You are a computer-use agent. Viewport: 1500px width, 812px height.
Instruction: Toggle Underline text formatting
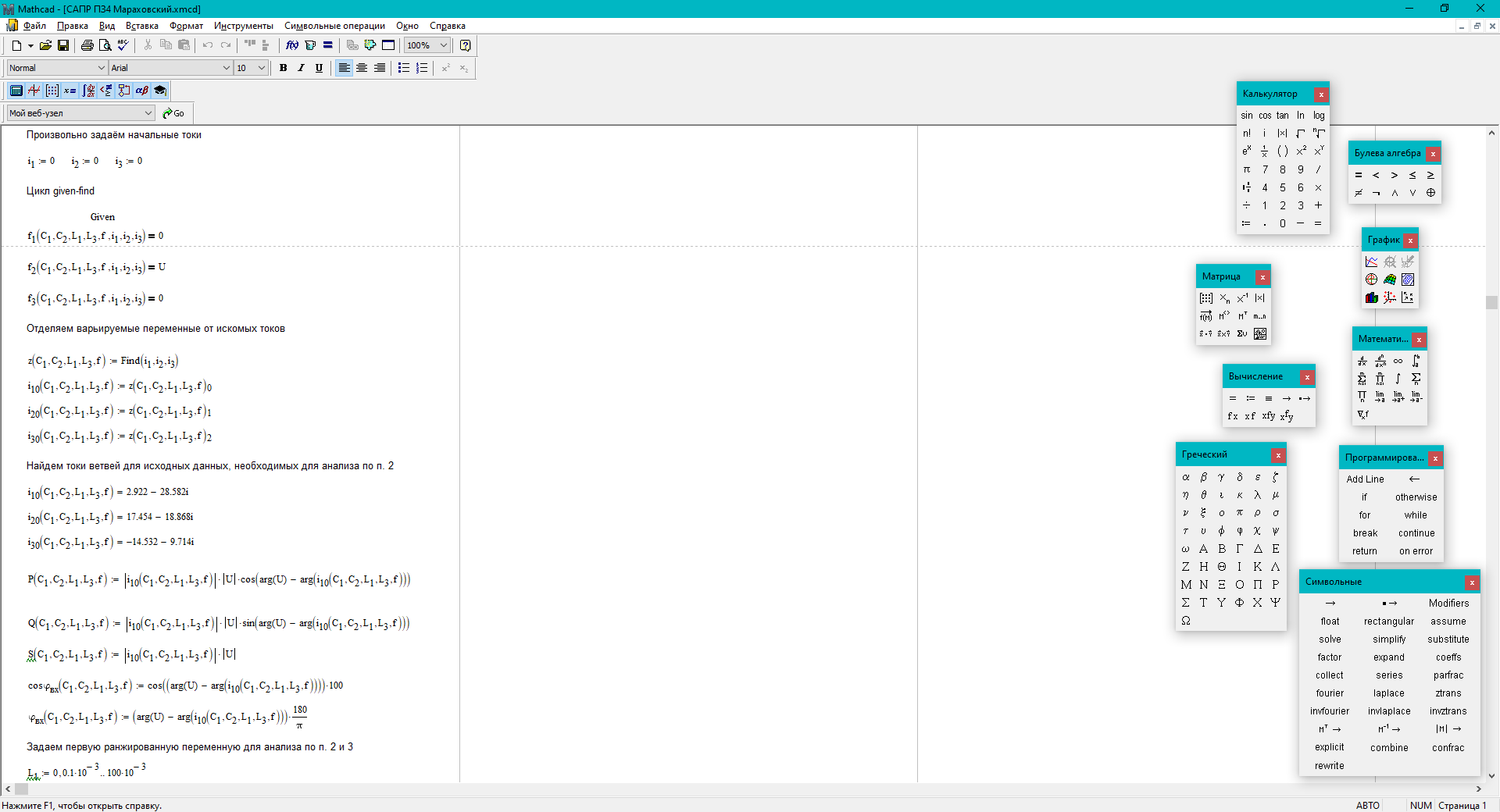(319, 68)
